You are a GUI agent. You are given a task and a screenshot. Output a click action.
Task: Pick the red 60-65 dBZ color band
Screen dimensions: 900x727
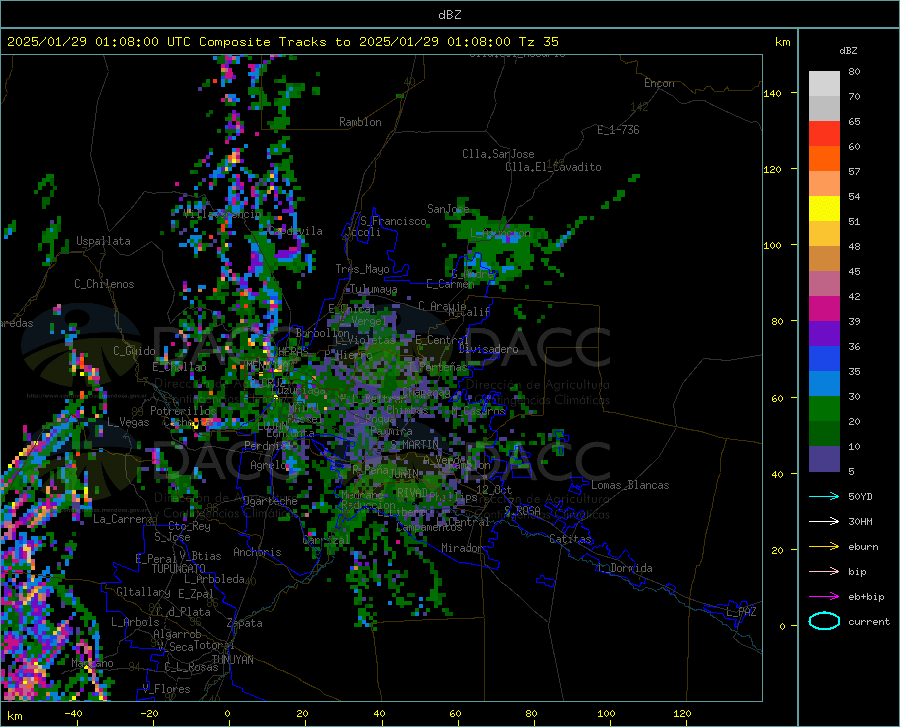click(824, 134)
